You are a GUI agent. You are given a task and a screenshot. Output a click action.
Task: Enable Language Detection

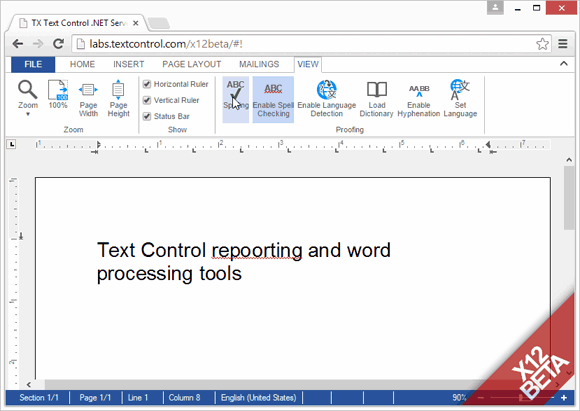pos(327,99)
